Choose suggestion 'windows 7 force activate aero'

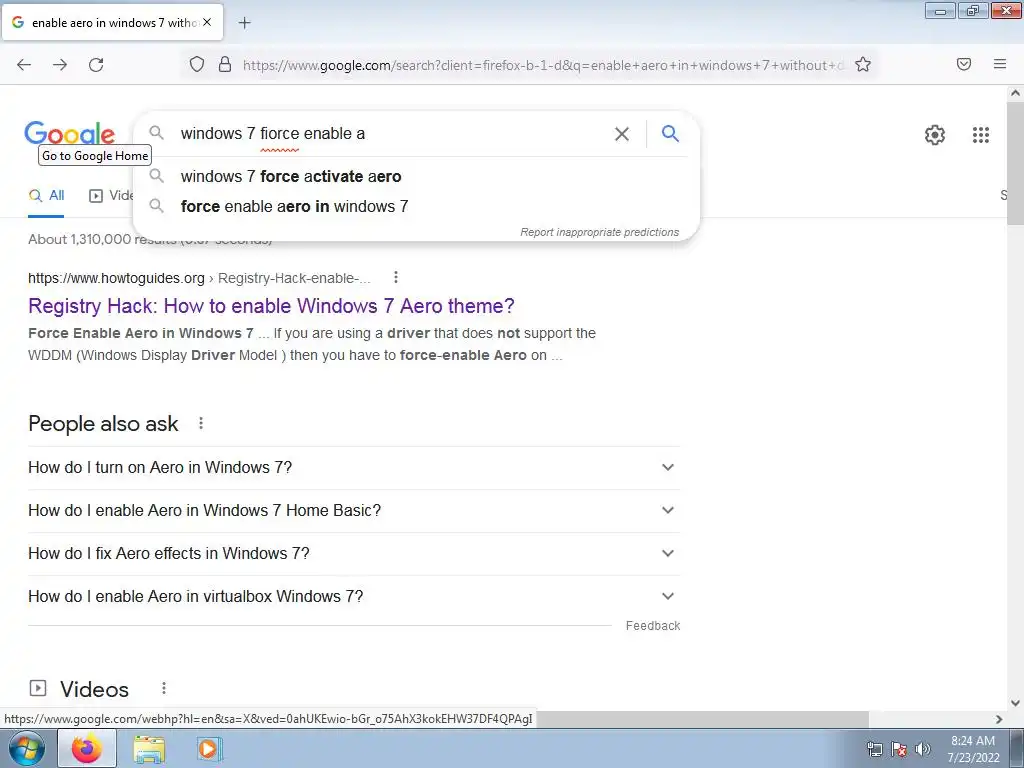tap(416, 176)
